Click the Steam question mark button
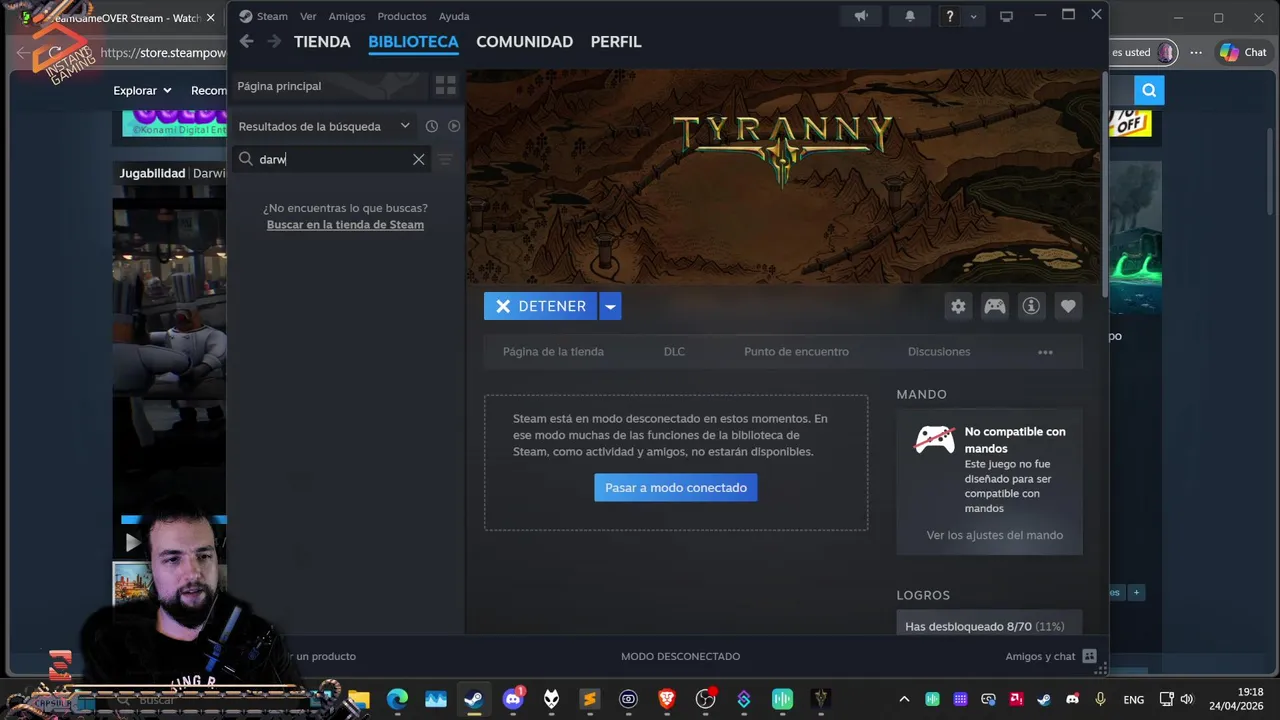1280x720 pixels. pyautogui.click(x=950, y=16)
